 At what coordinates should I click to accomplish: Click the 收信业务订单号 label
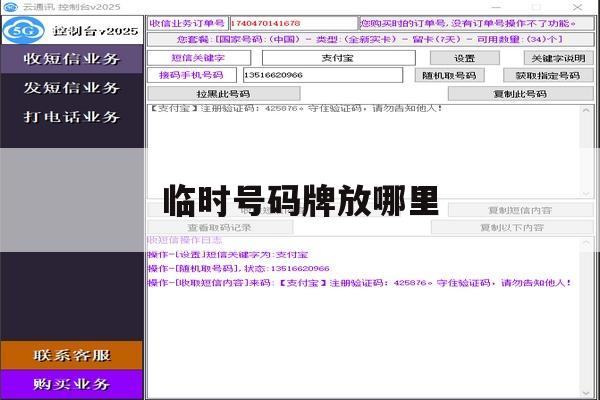(x=187, y=23)
